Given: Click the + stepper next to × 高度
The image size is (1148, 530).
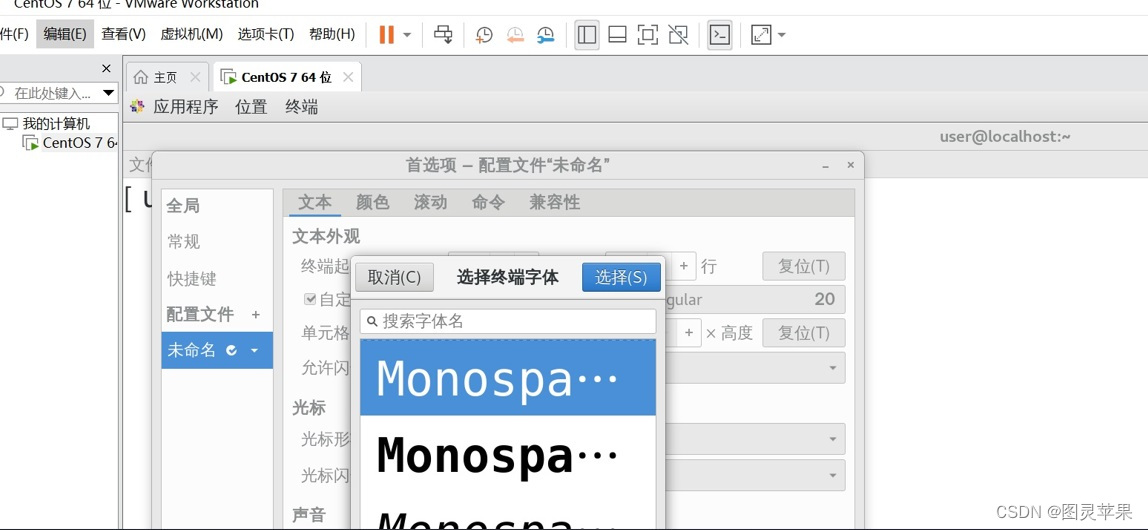Looking at the screenshot, I should pos(689,333).
